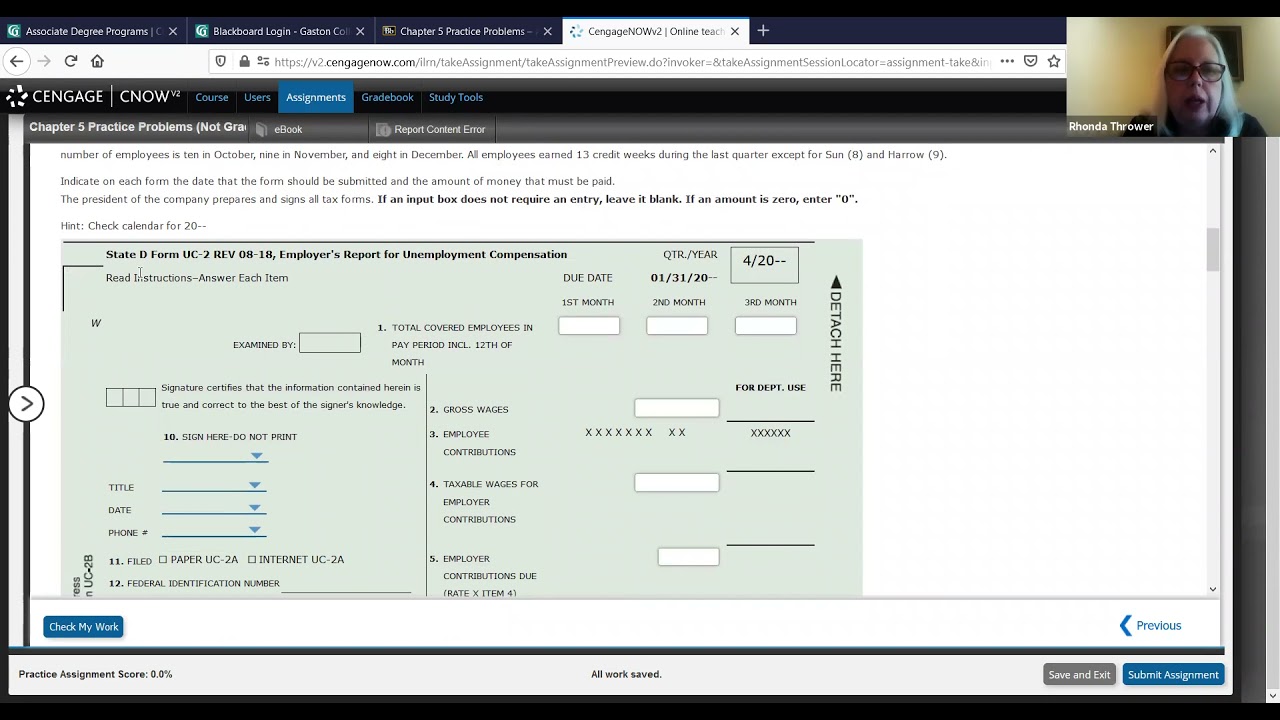Click the Taxable Wages input box
Screen dimensions: 1280x720
click(x=677, y=483)
